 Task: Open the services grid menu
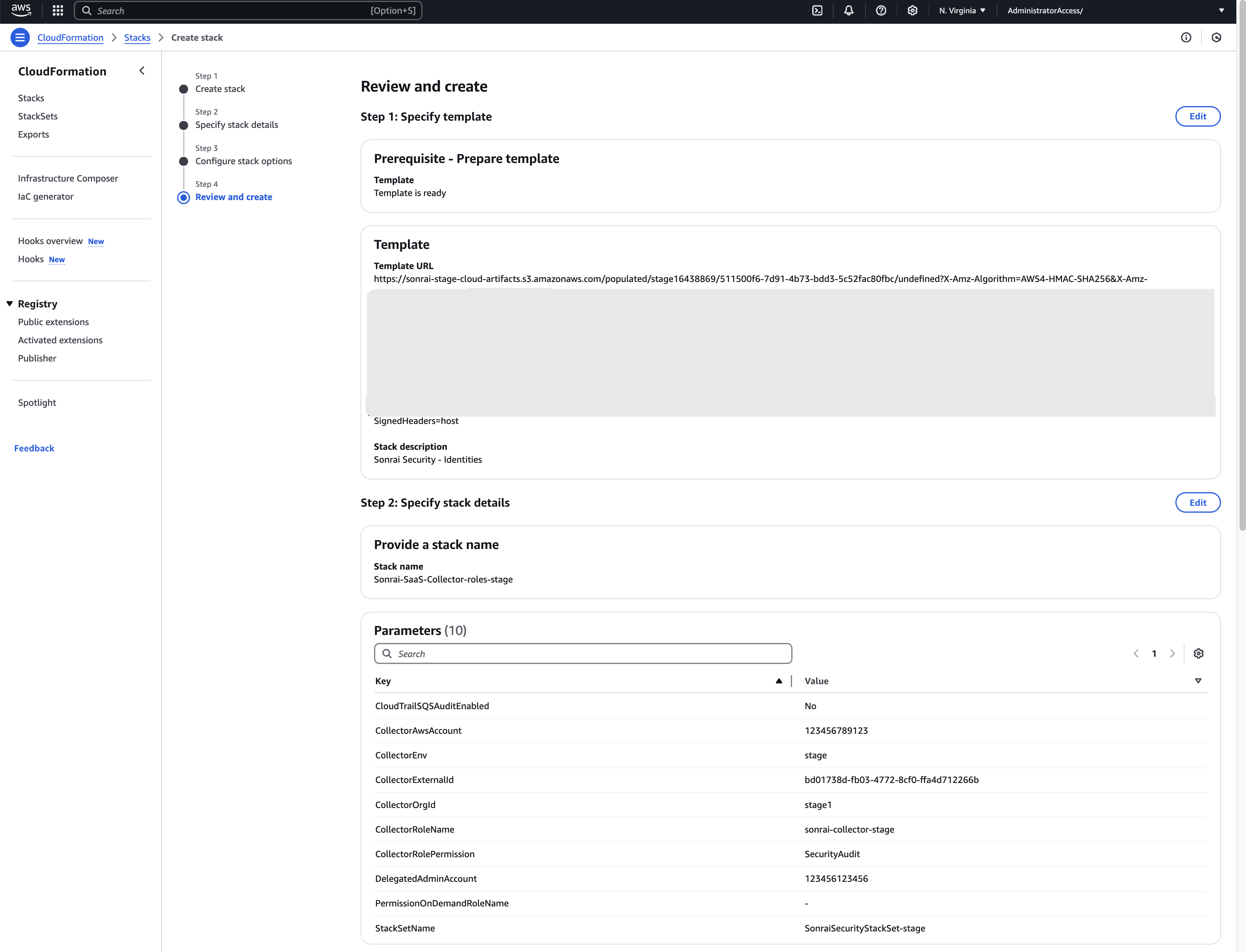click(58, 10)
